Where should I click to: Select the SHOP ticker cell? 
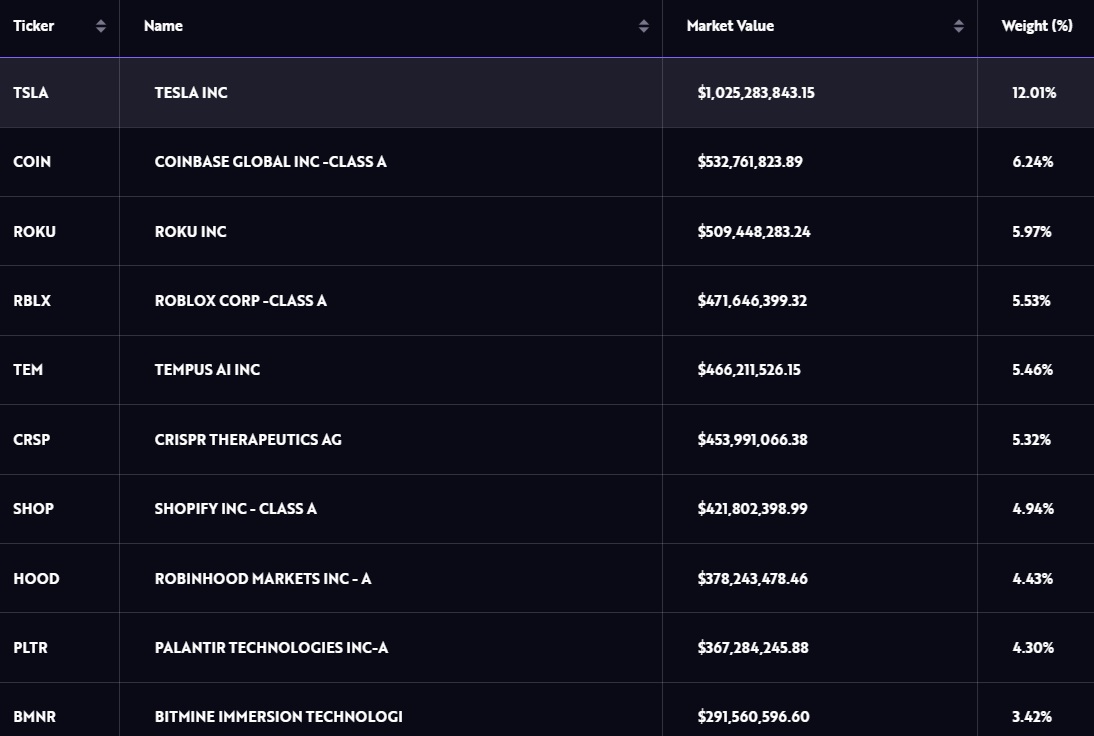[33, 509]
